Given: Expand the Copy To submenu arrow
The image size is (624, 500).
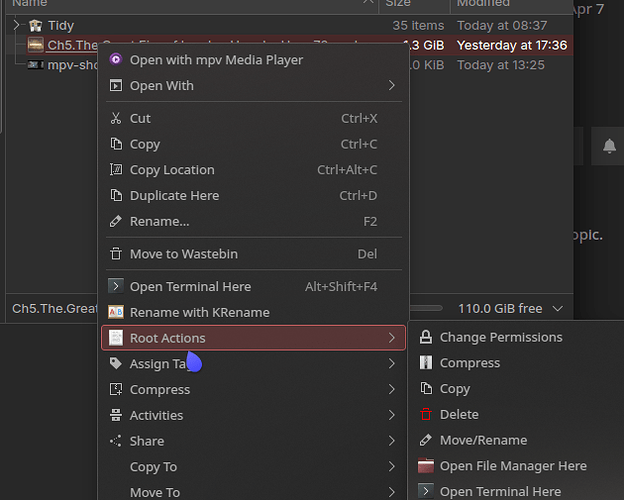Looking at the screenshot, I should pyautogui.click(x=392, y=467).
